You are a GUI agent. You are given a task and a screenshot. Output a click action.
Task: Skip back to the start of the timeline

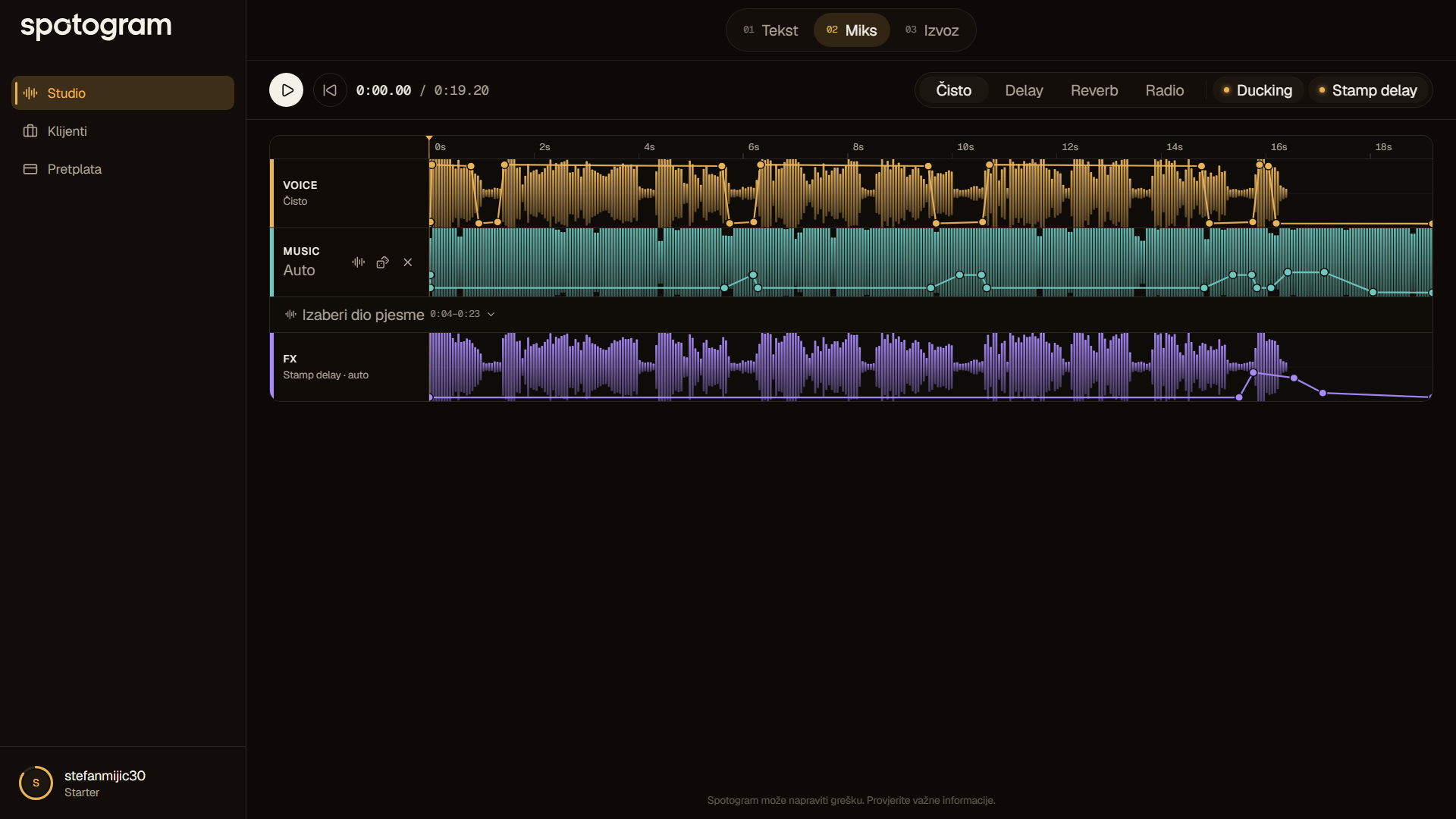(x=330, y=90)
